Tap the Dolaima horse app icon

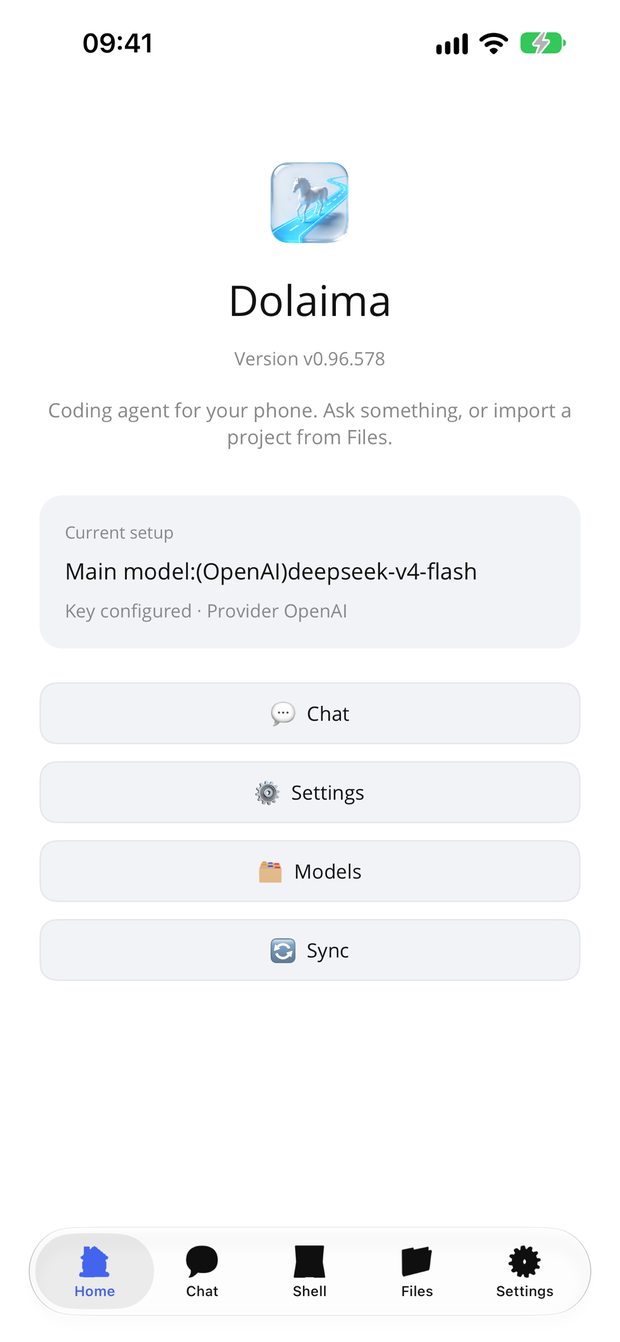[310, 203]
